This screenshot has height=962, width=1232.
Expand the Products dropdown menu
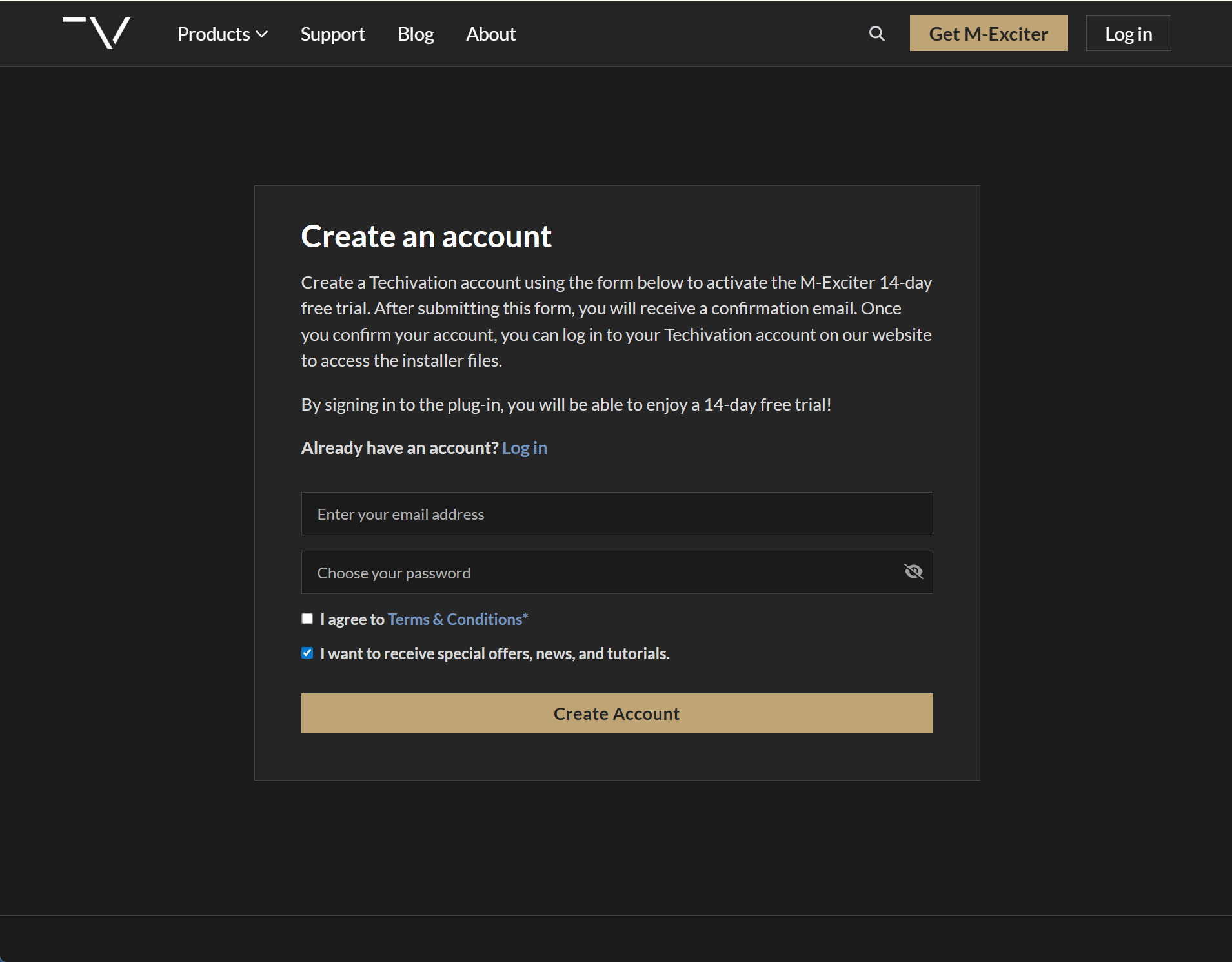pyautogui.click(x=223, y=34)
